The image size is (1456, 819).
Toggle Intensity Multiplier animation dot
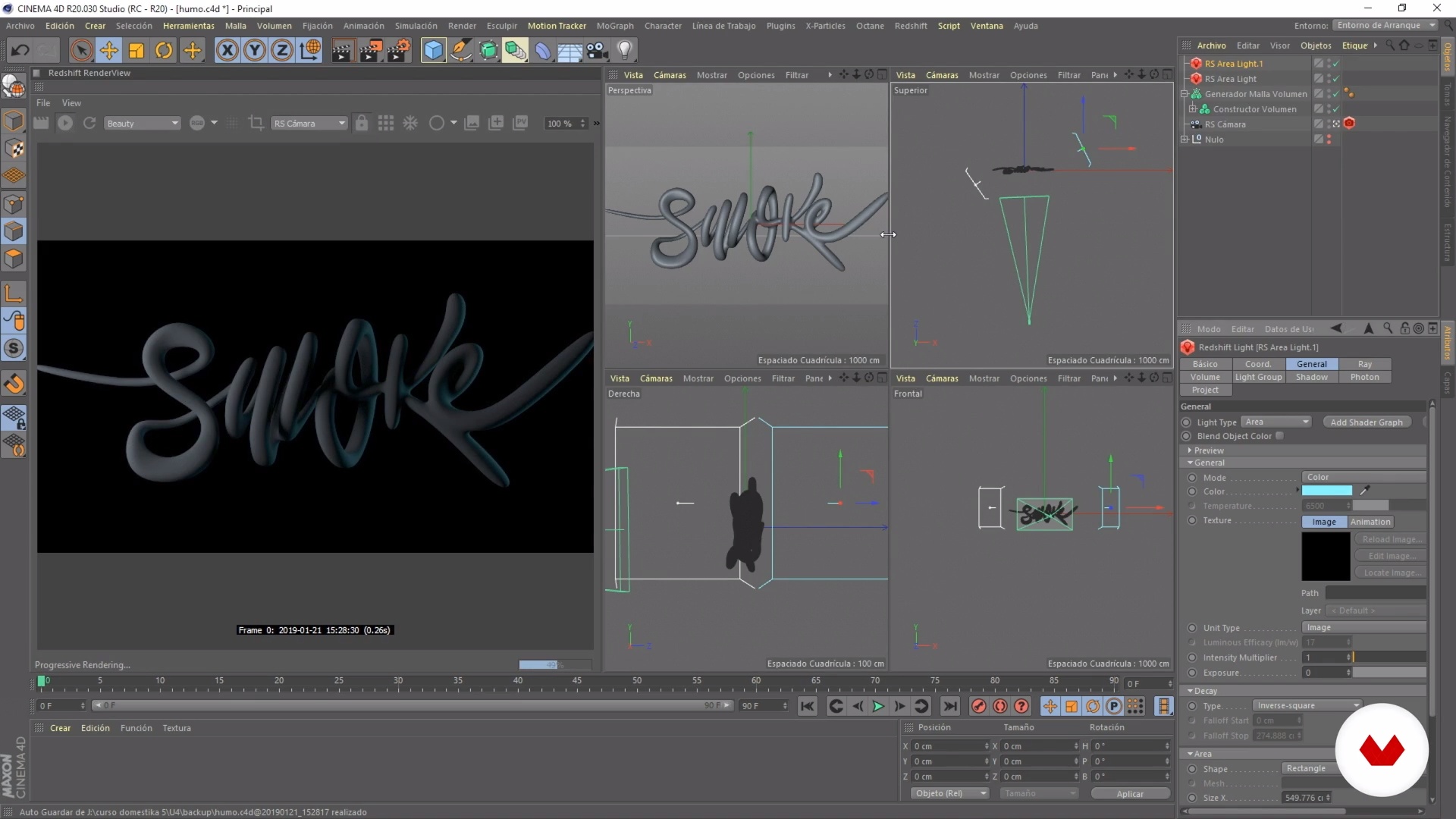click(1193, 657)
